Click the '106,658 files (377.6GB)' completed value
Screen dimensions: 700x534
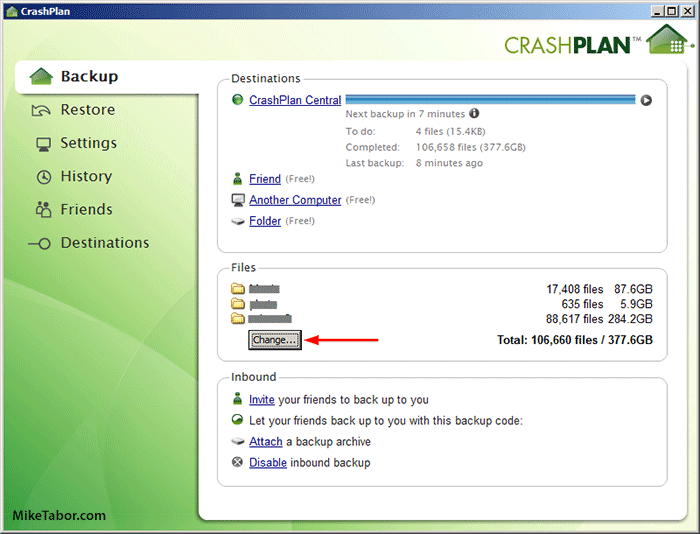pos(471,147)
